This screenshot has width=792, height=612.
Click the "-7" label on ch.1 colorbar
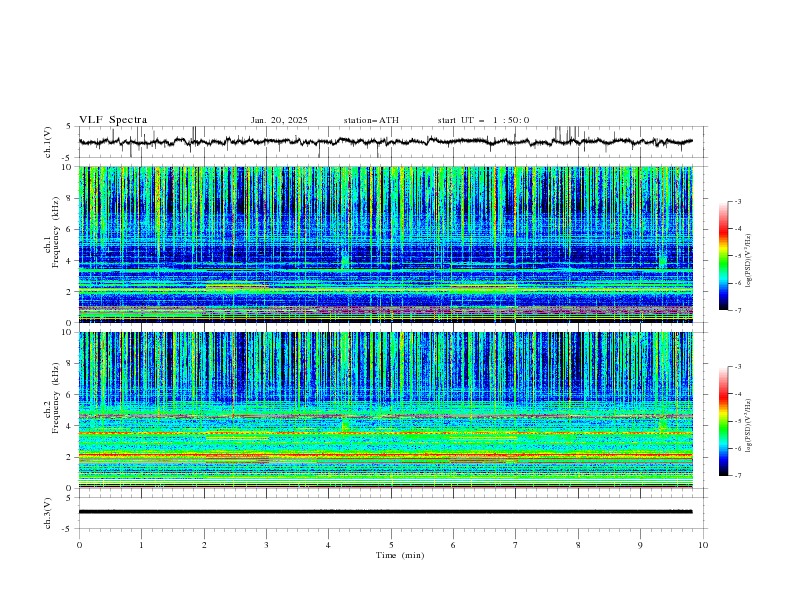pyautogui.click(x=737, y=310)
